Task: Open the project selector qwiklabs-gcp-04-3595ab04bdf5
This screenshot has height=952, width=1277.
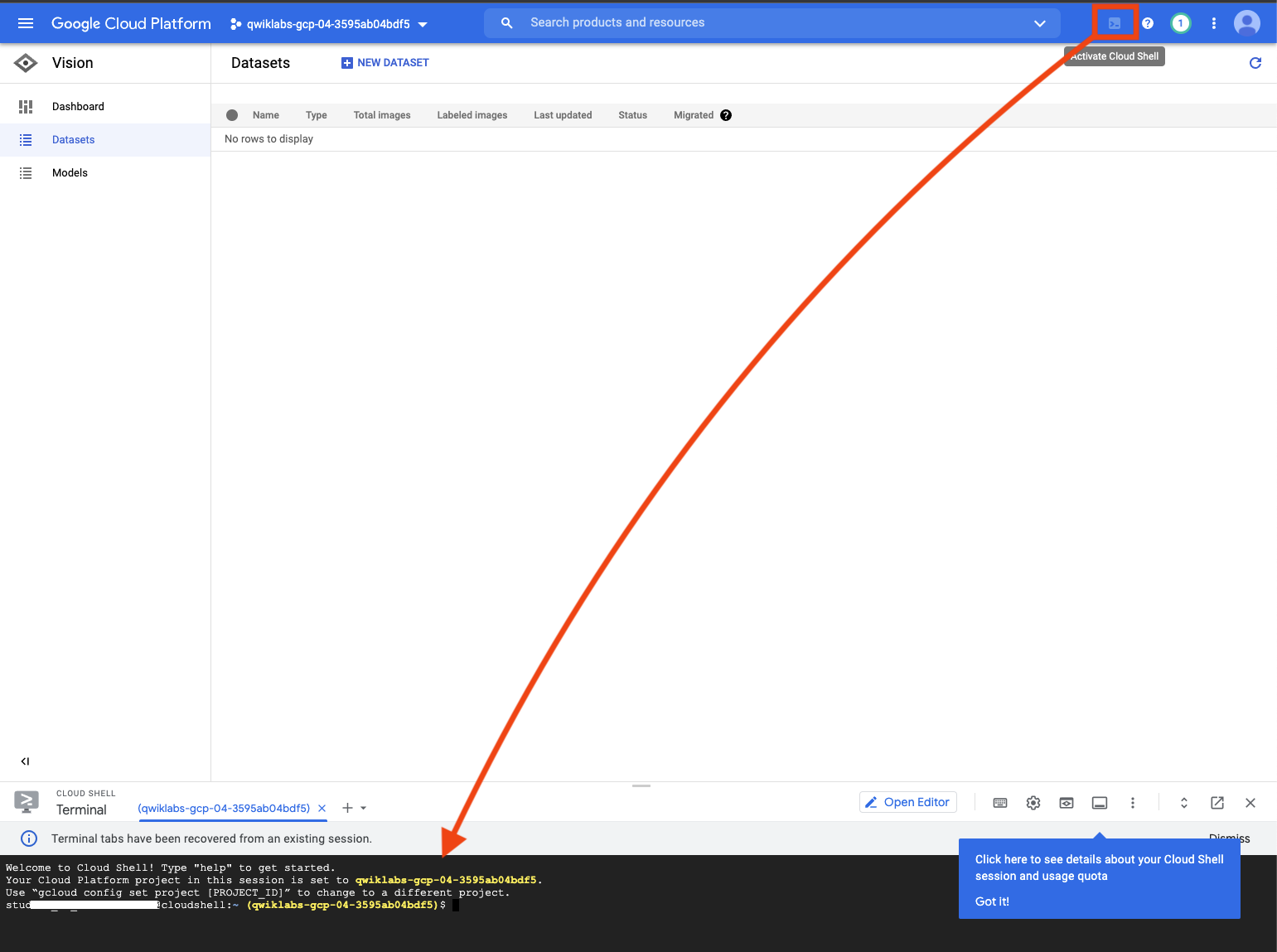Action: tap(329, 24)
